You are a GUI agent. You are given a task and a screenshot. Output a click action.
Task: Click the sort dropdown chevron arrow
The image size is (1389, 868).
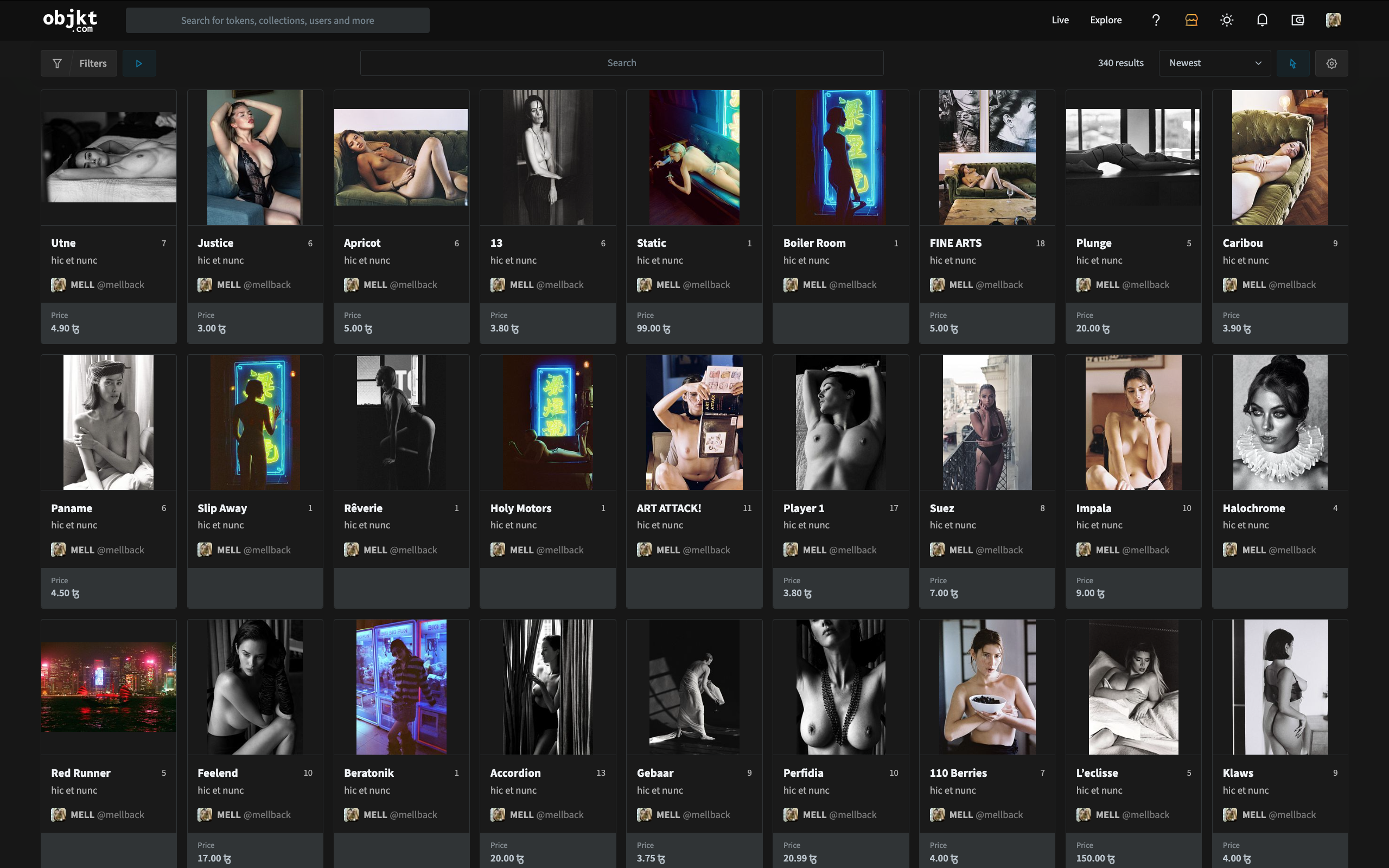click(1258, 63)
